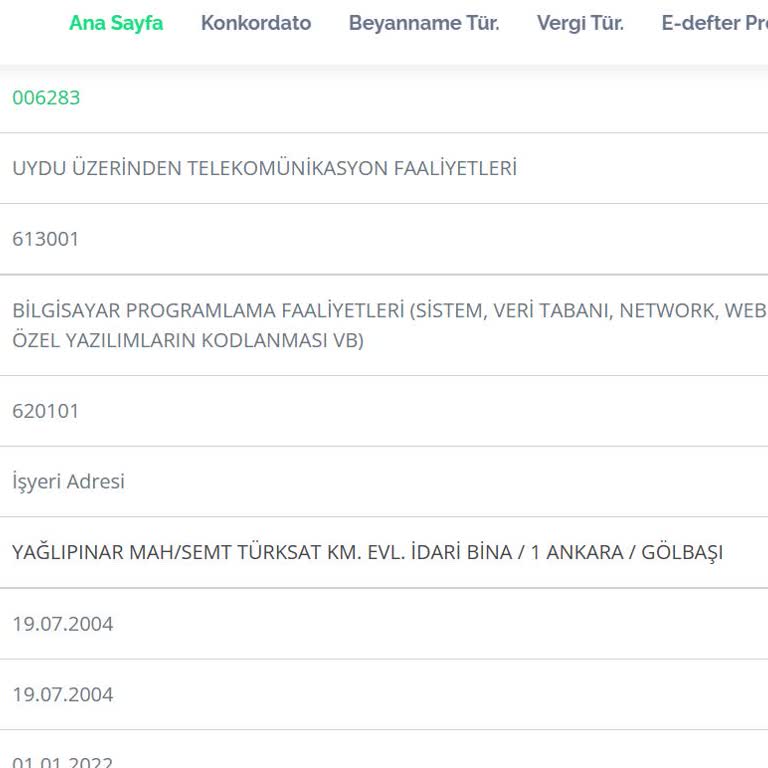The height and width of the screenshot is (768, 768).
Task: Click the upper 19.07.2004 date entry
Action: 63,624
